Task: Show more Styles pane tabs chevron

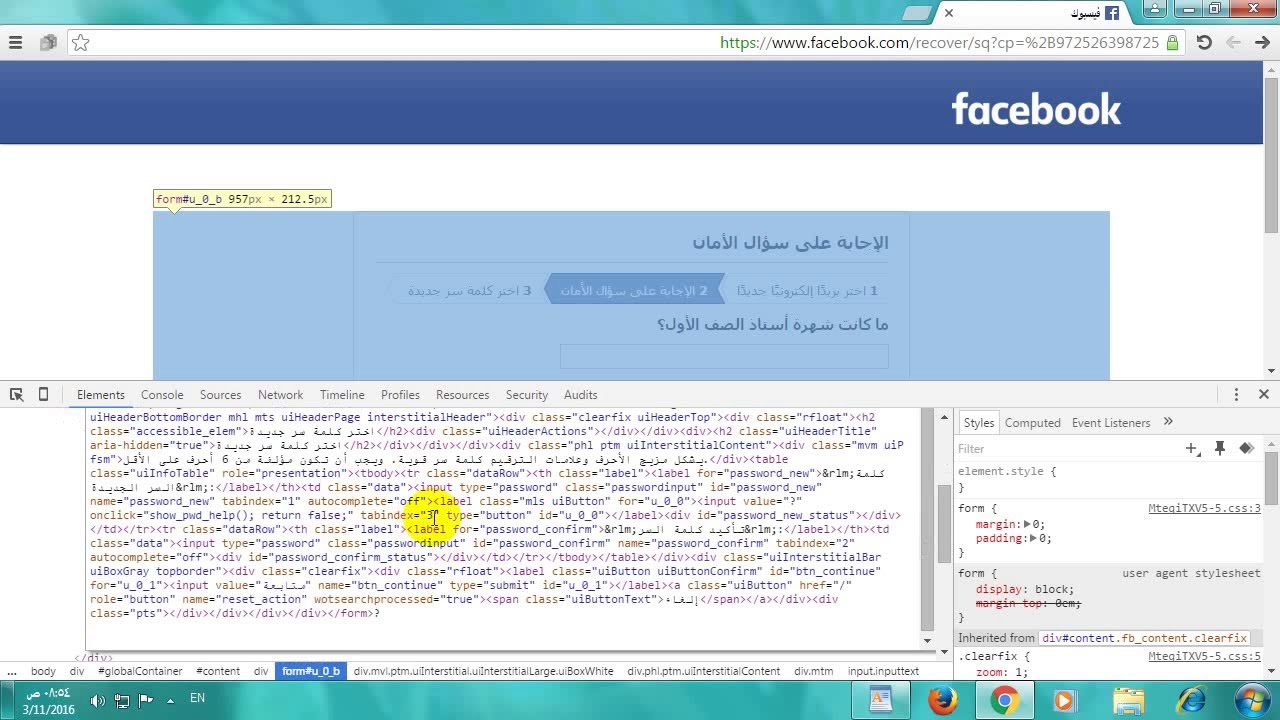Action: 1167,422
